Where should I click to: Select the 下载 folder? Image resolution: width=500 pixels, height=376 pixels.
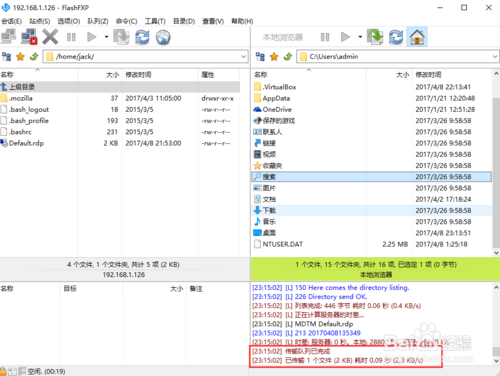[x=372, y=210]
